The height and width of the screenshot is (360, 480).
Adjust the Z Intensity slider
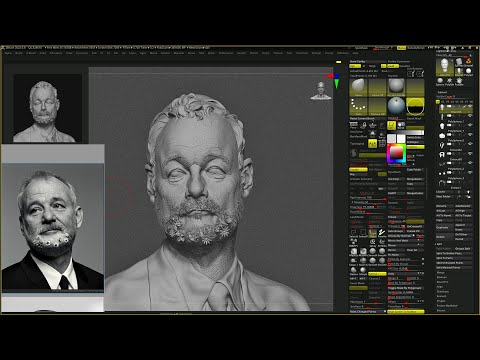[x=367, y=202]
